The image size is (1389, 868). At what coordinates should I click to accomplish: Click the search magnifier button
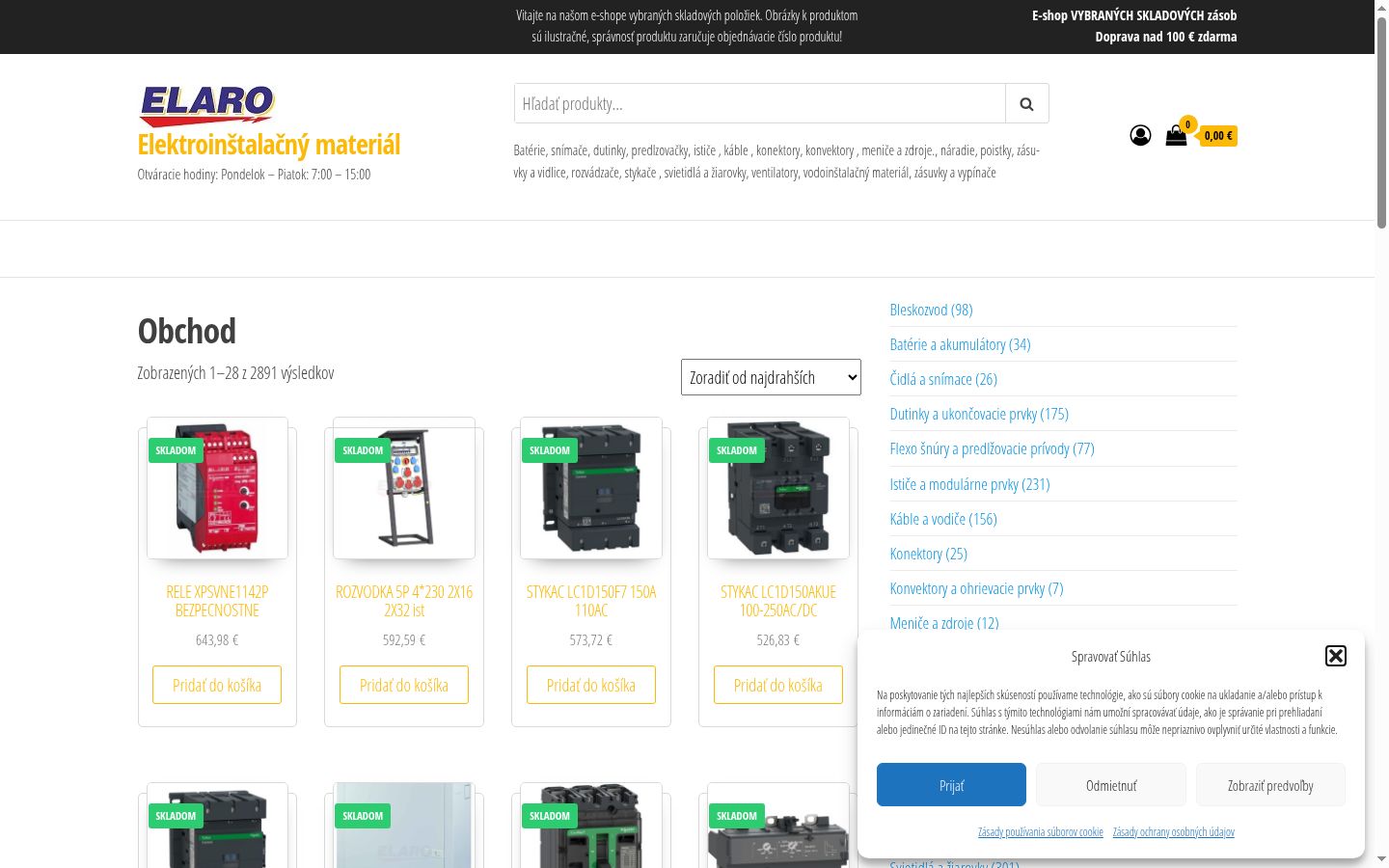tap(1026, 103)
